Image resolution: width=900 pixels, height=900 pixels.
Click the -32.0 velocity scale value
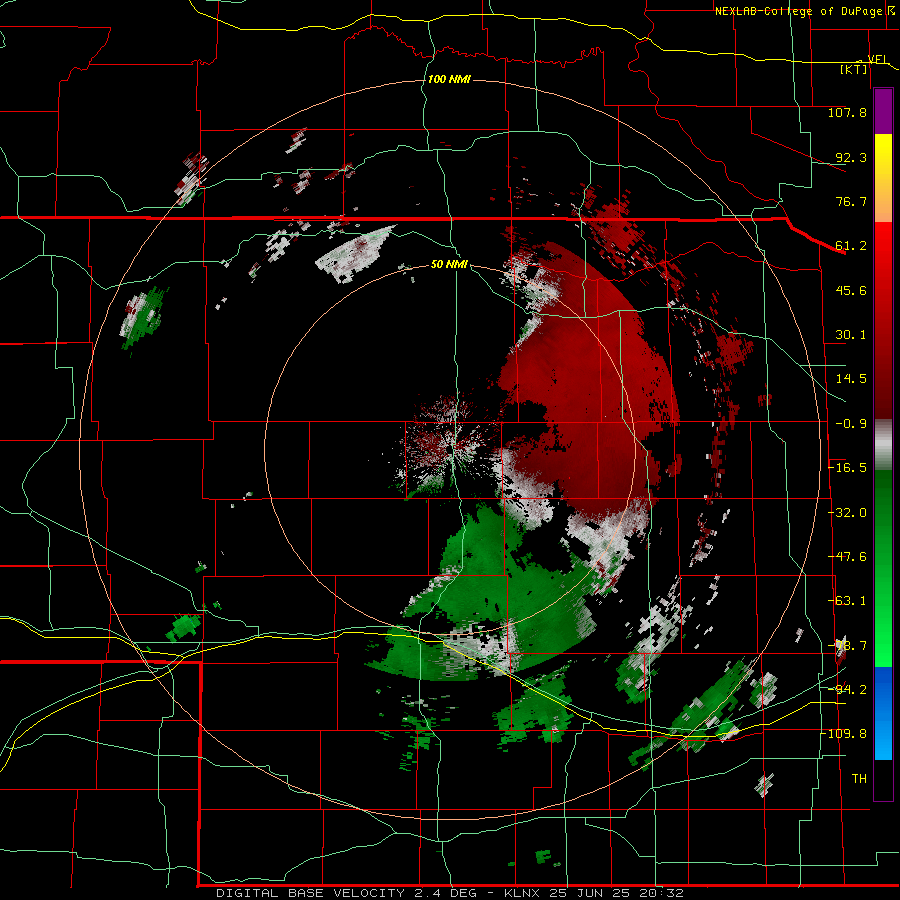847,513
